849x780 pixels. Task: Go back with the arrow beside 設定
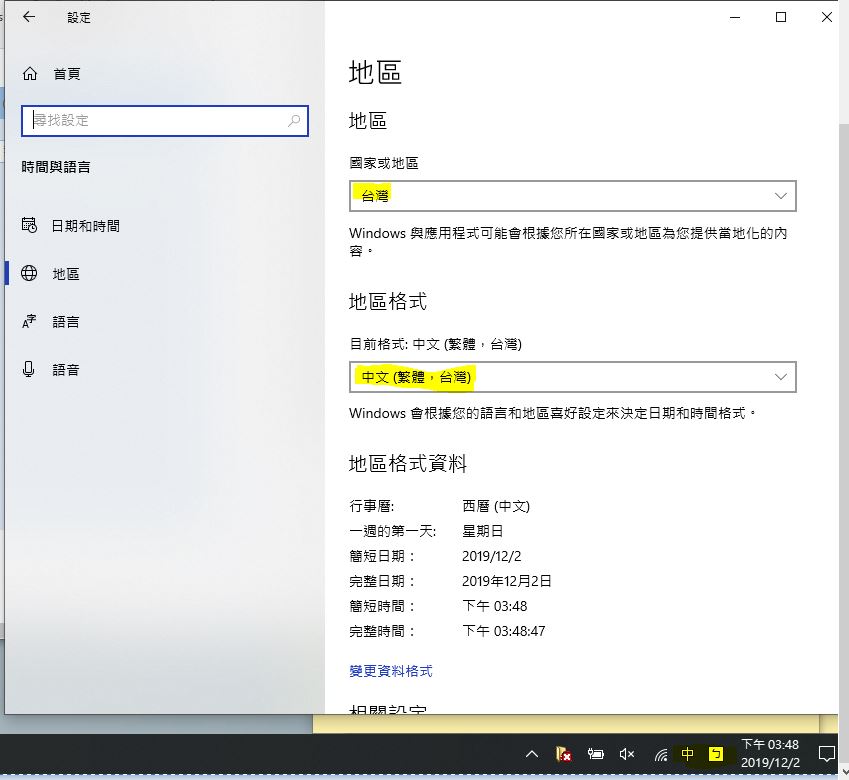[29, 17]
